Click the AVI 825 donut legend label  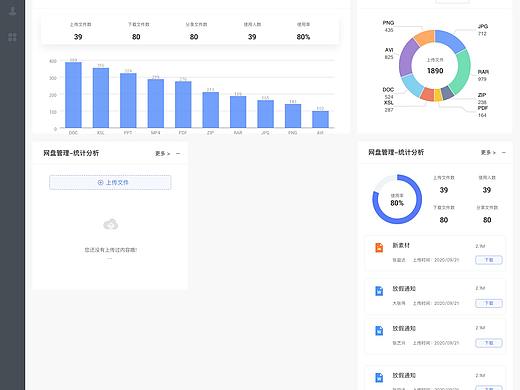coord(389,53)
